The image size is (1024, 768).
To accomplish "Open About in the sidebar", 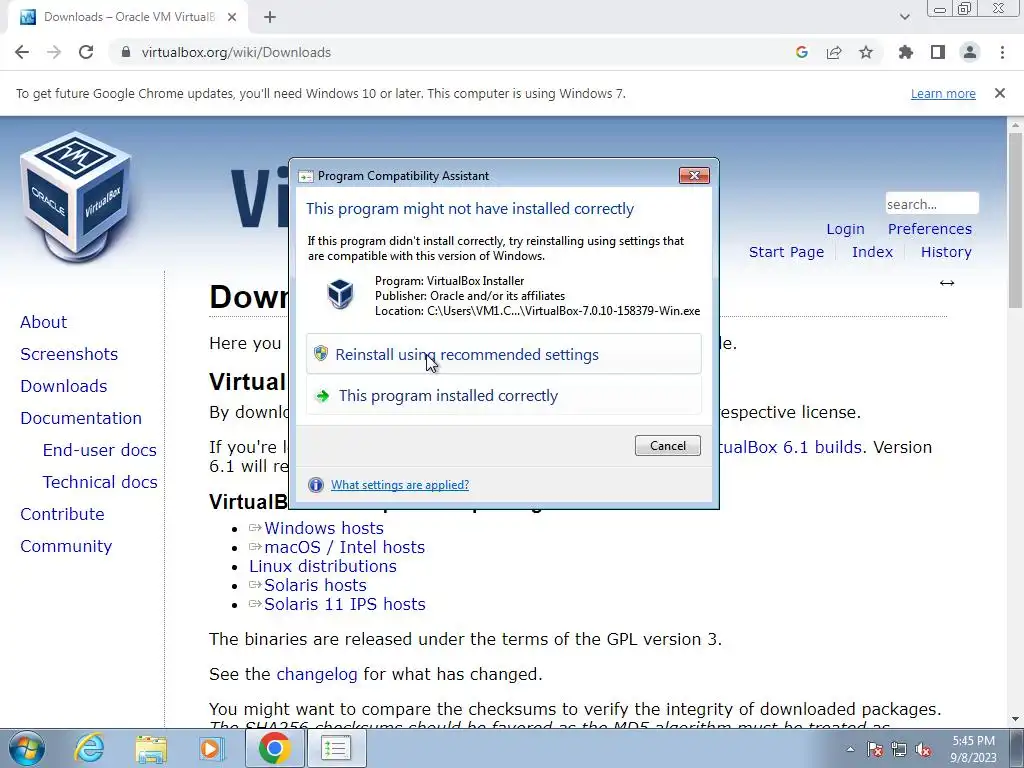I will click(43, 322).
